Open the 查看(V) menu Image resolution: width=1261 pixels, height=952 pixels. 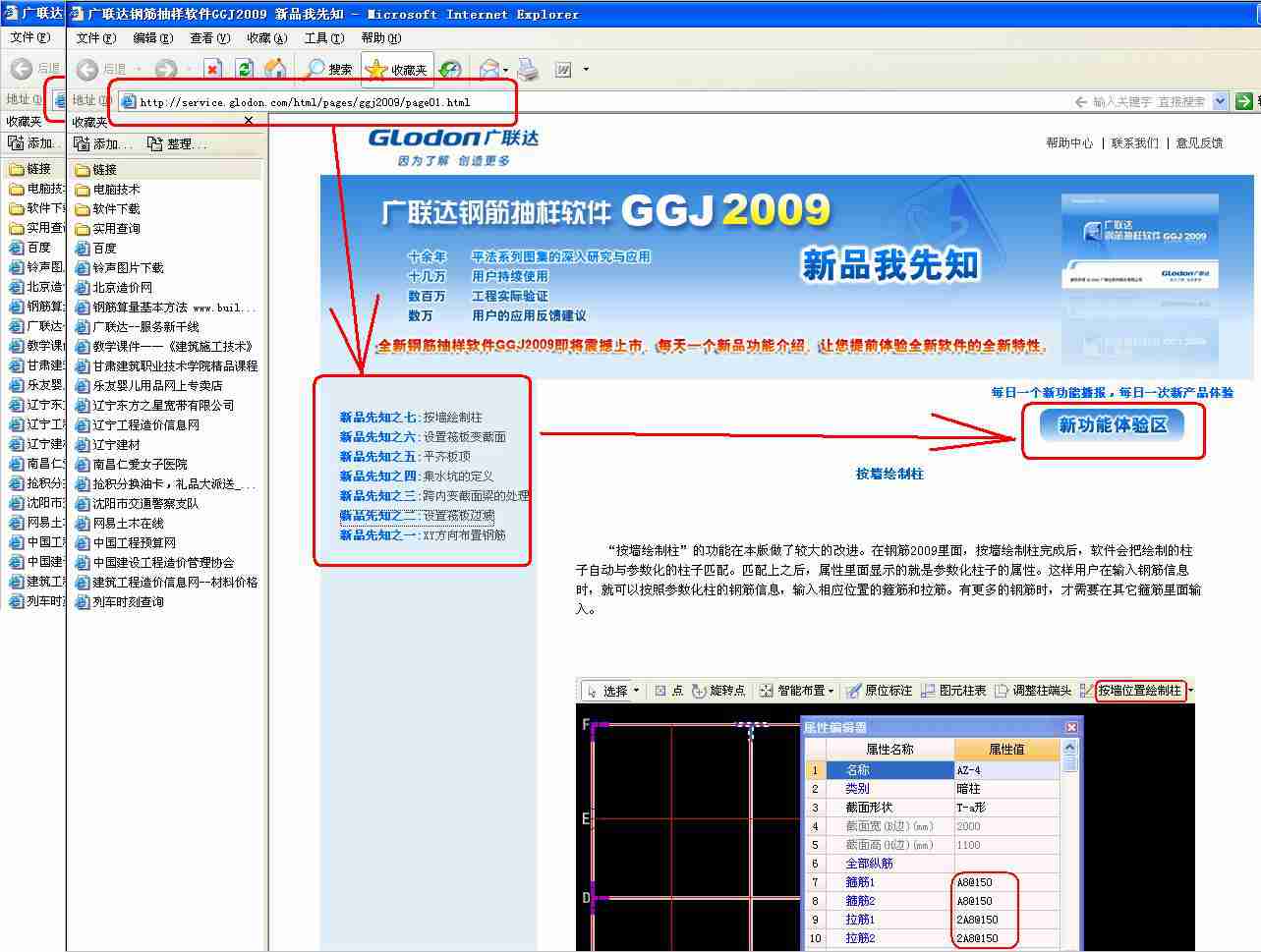click(209, 37)
